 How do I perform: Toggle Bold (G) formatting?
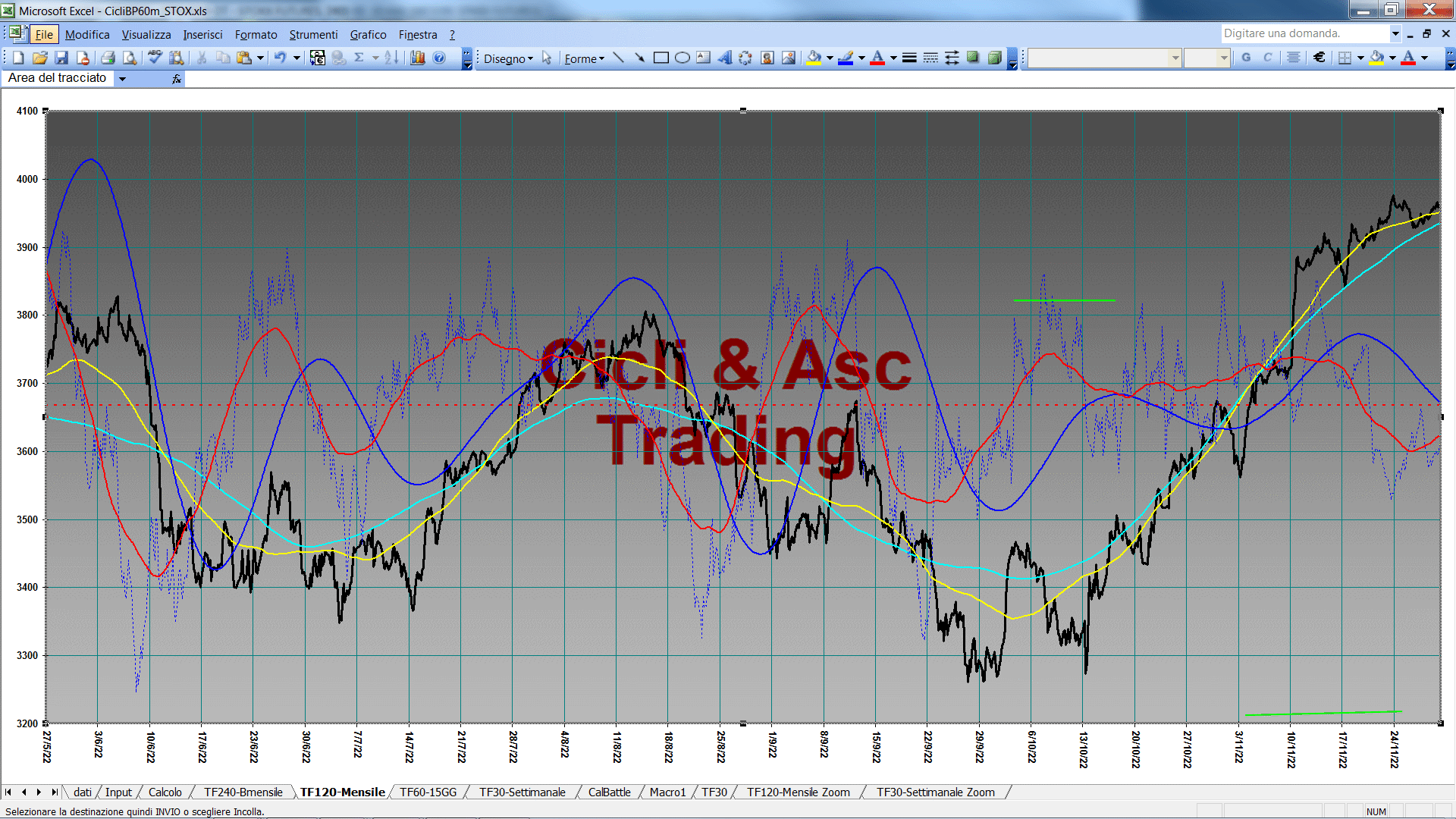tap(1246, 58)
